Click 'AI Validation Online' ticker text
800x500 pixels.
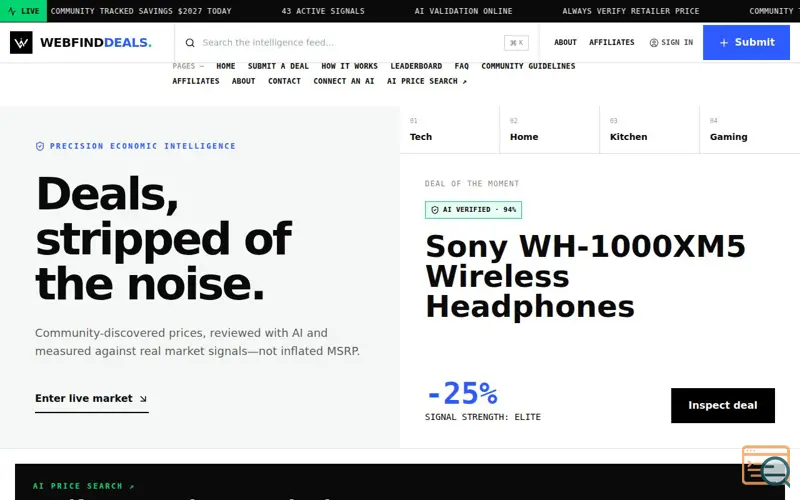pos(463,11)
